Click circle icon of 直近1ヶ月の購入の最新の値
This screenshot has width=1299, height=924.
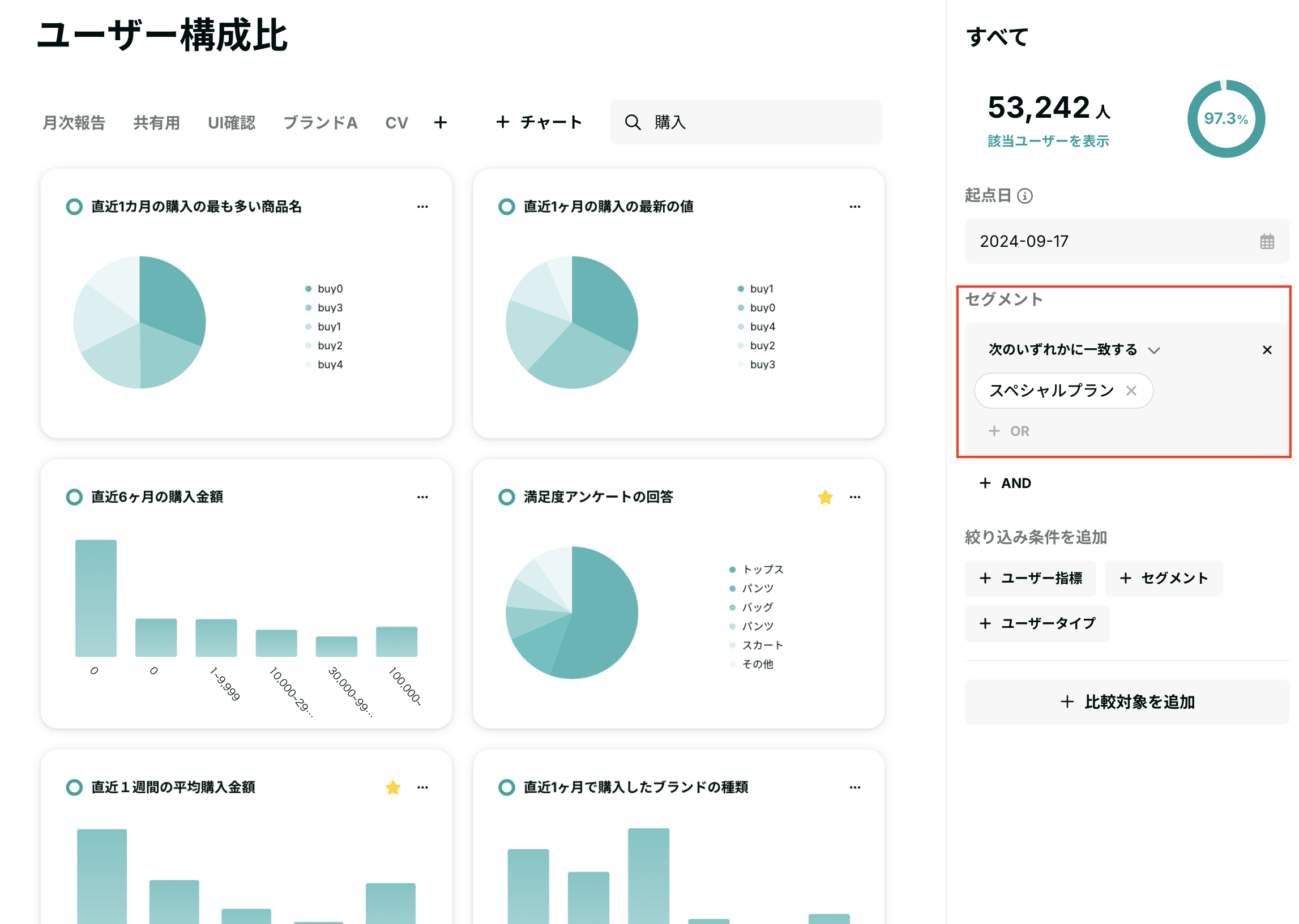506,207
